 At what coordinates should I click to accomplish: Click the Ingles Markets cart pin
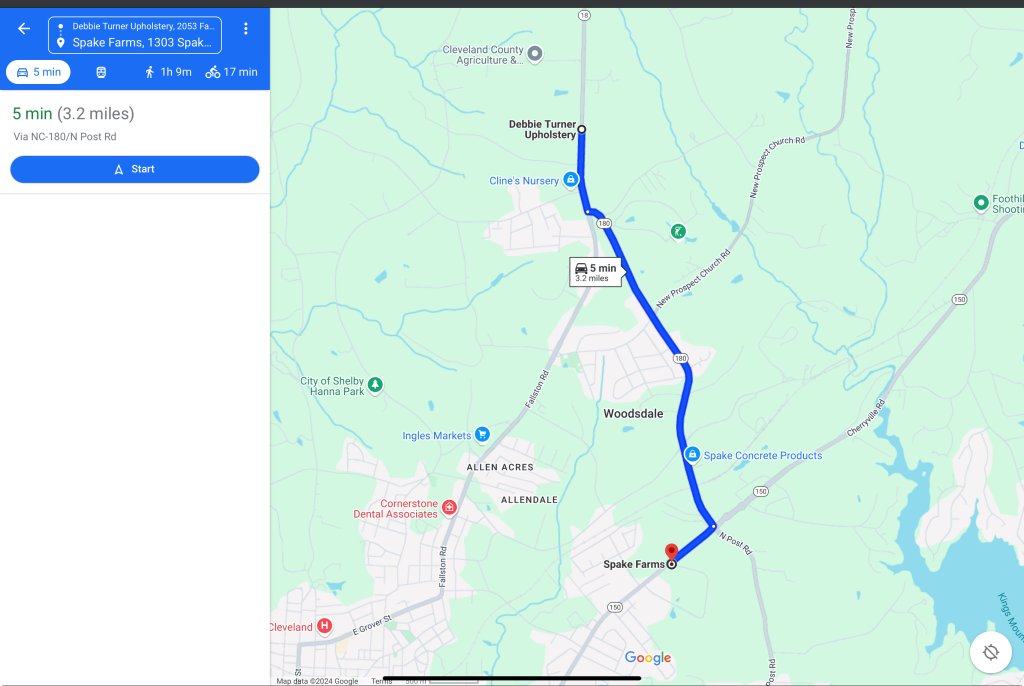coord(482,434)
